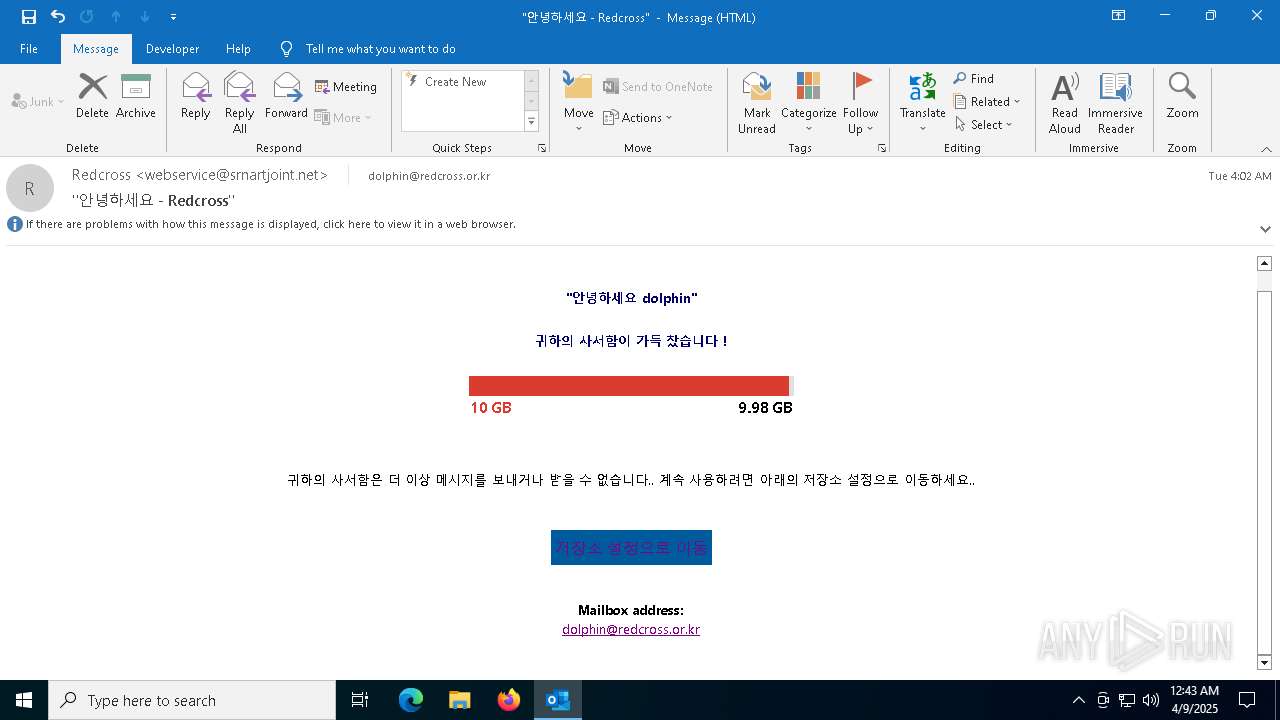Delete this message
1280x720 pixels.
[x=92, y=96]
